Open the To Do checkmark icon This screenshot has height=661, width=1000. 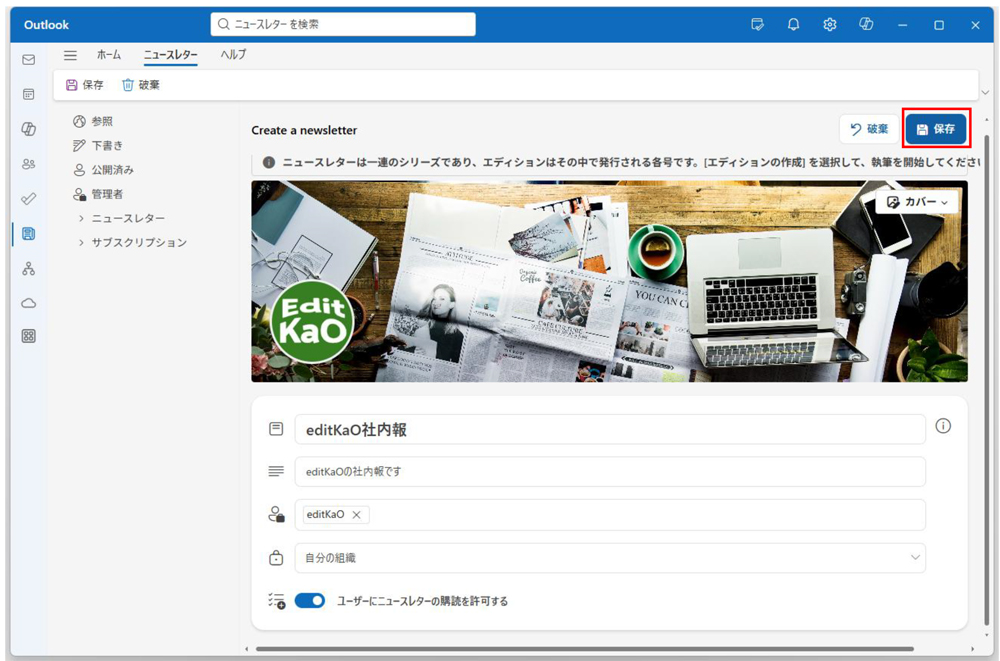click(x=27, y=198)
